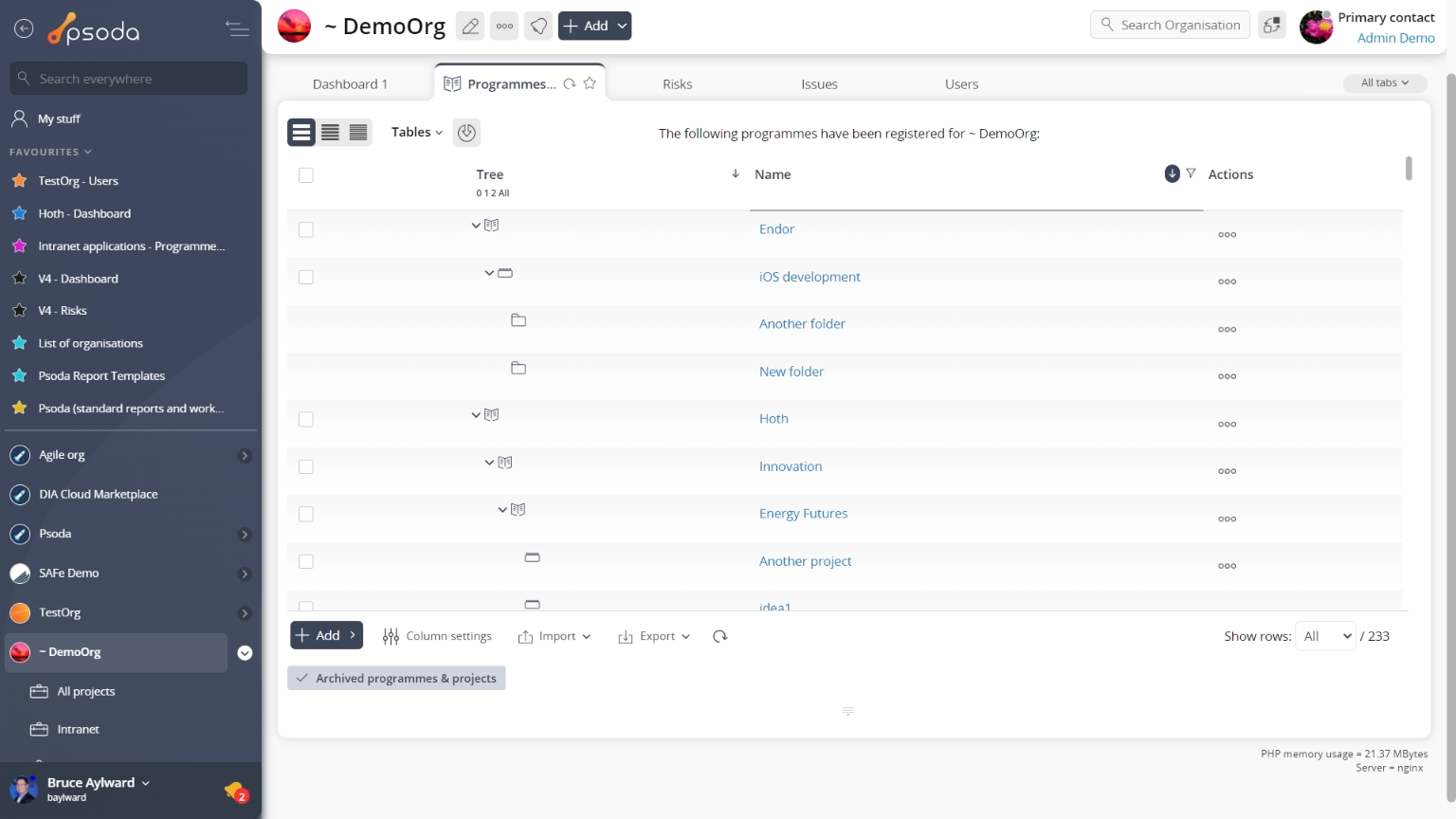Click the back arrow beside the Psoda logo
The width and height of the screenshot is (1456, 819).
[24, 29]
